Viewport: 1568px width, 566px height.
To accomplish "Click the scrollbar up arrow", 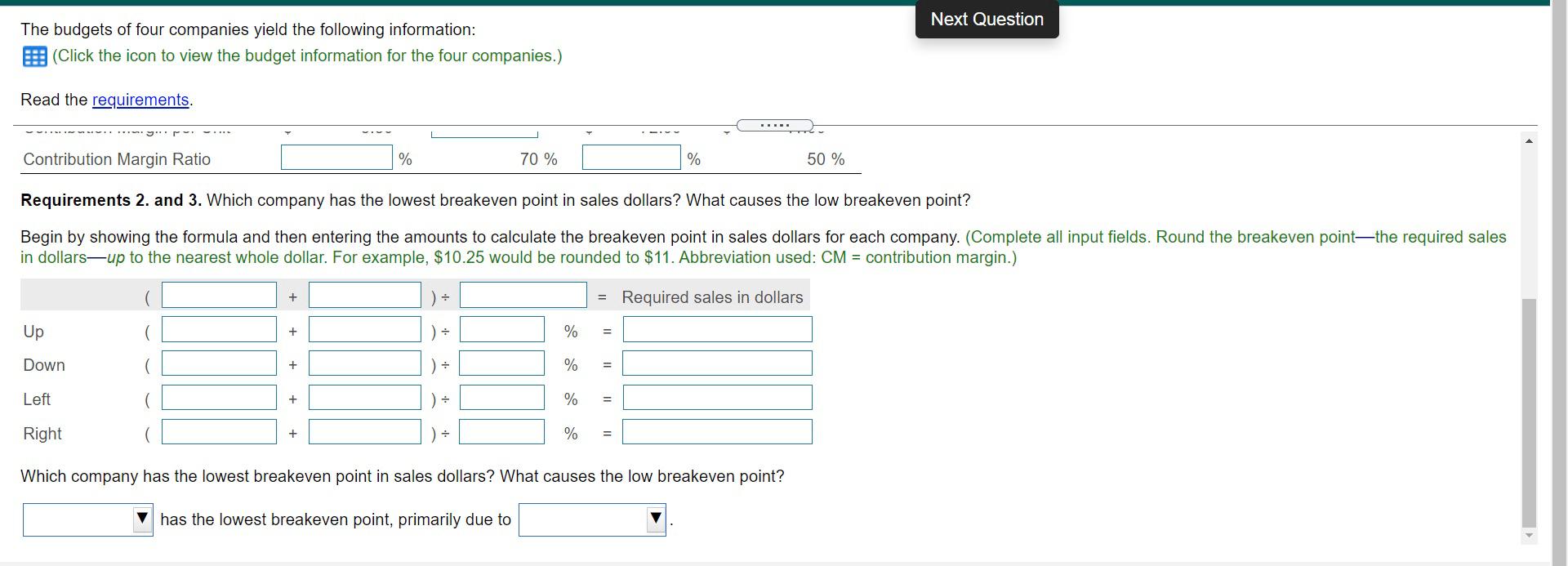I will [1529, 141].
